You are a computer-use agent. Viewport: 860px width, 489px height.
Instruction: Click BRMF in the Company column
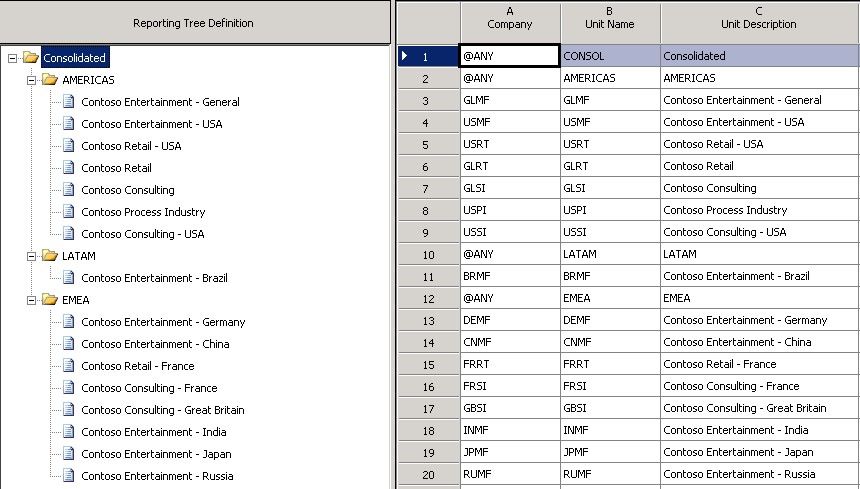[510, 276]
